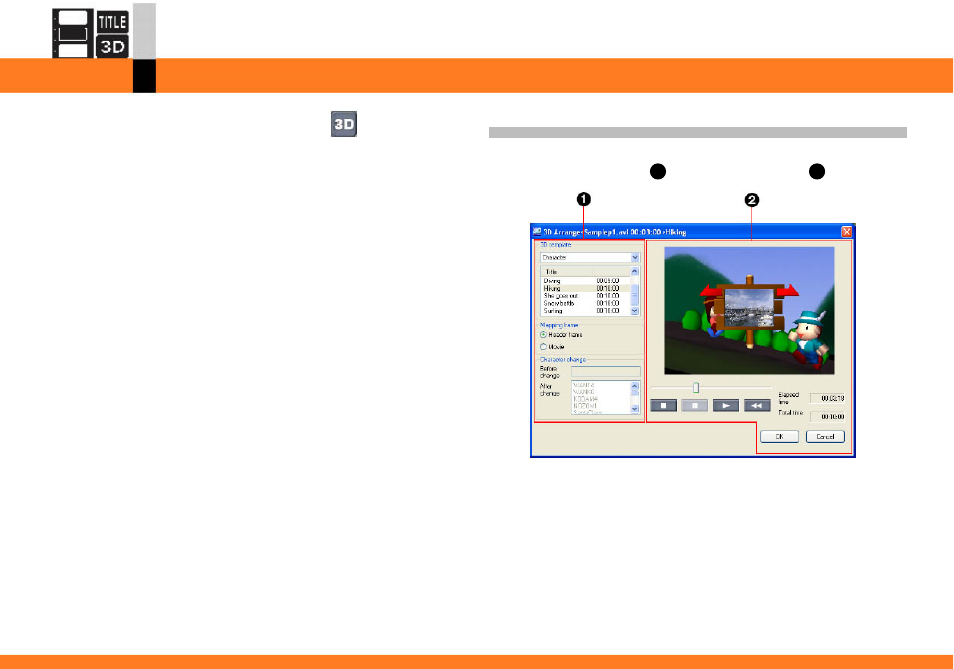This screenshot has width=954, height=669.
Task: Click the TITLE icon in header
Action: (113, 22)
